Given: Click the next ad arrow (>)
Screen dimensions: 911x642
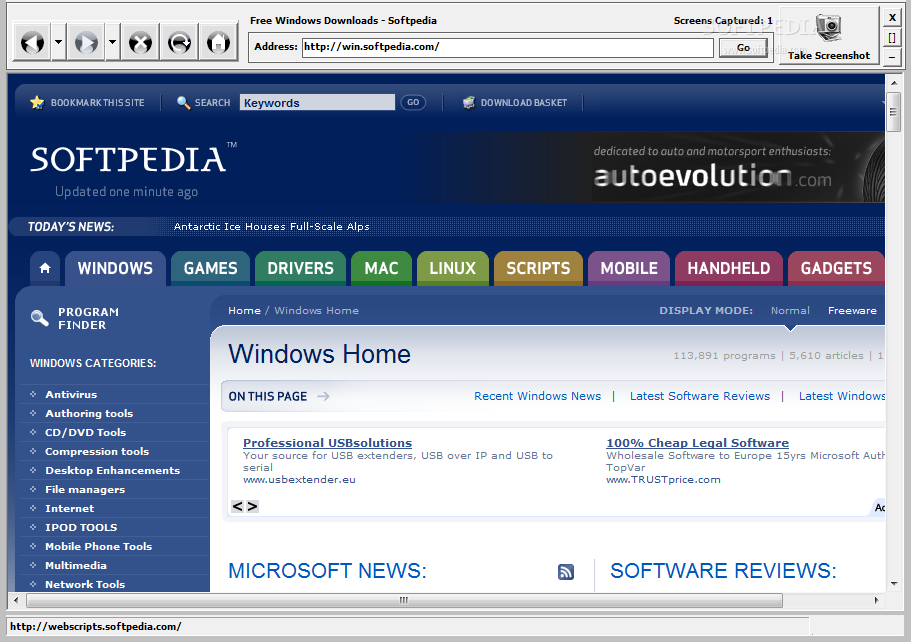Looking at the screenshot, I should pos(252,507).
